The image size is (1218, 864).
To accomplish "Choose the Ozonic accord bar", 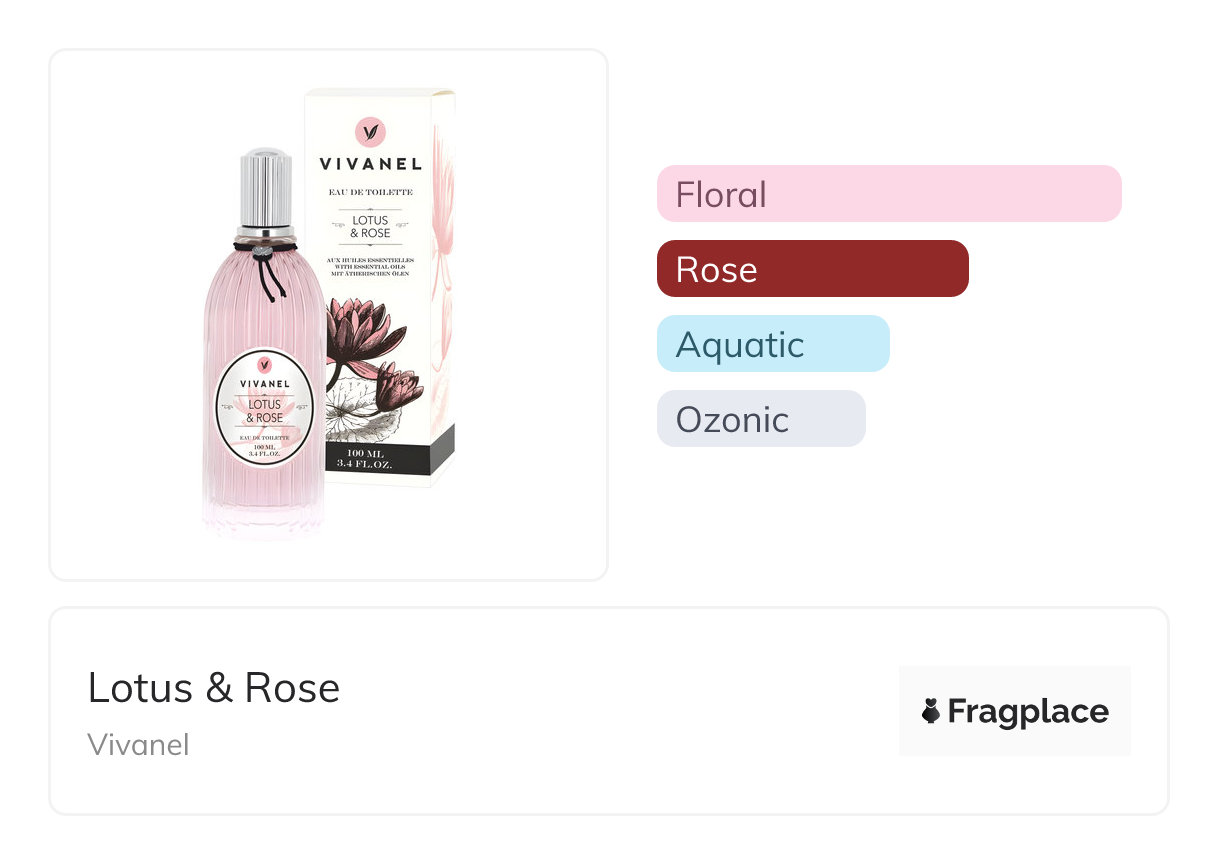I will 760,419.
